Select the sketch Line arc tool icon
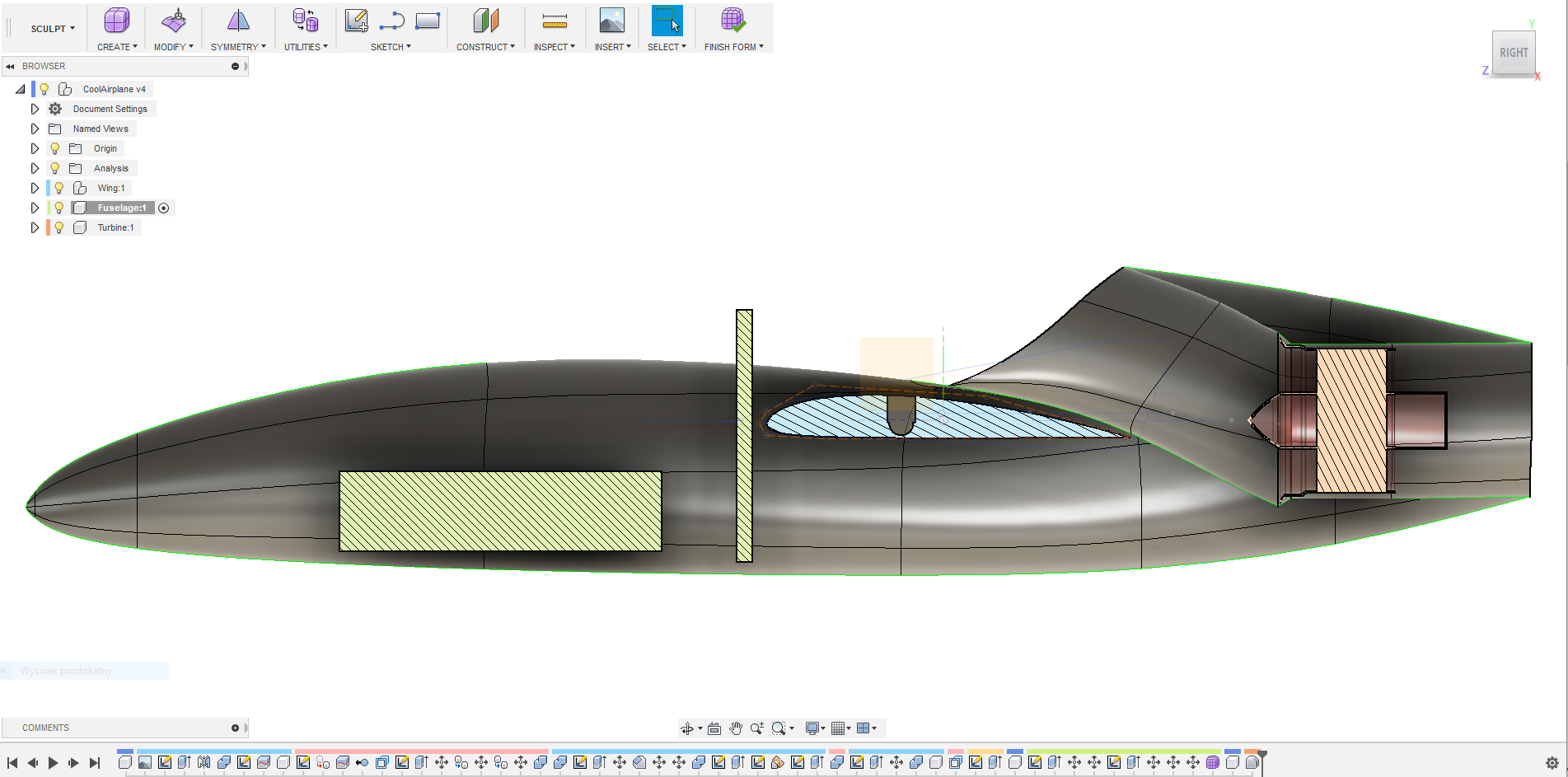 tap(392, 21)
